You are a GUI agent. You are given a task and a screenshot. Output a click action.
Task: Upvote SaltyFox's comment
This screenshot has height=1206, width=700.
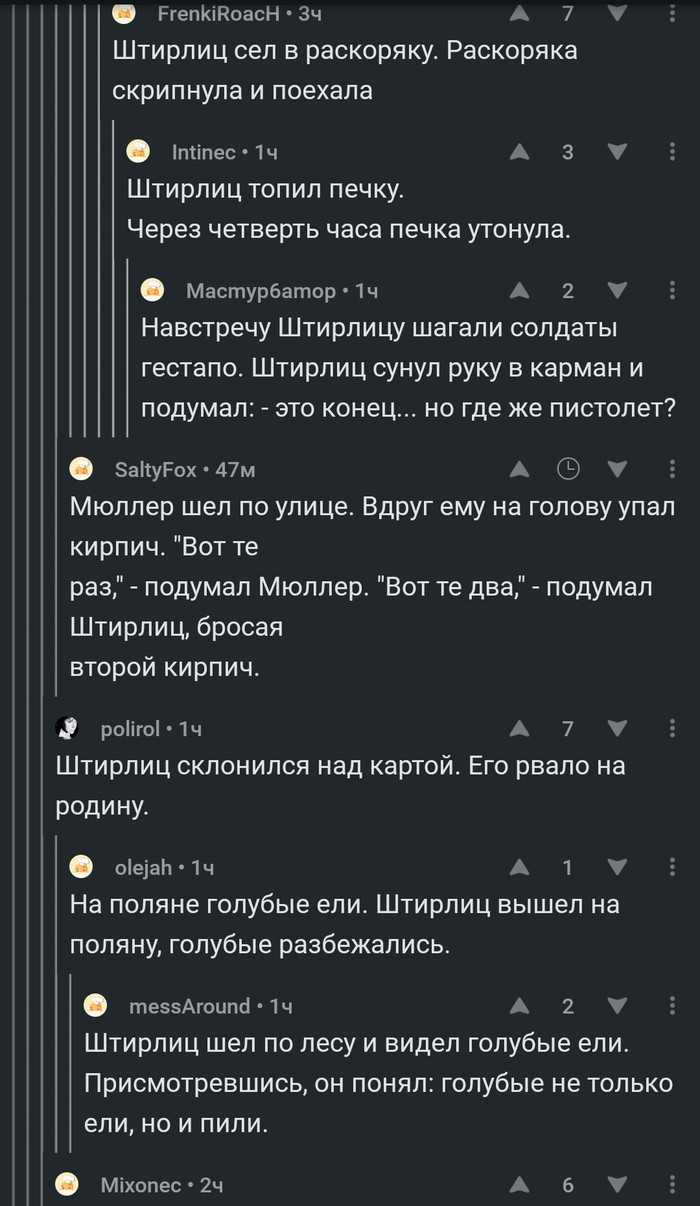(519, 469)
